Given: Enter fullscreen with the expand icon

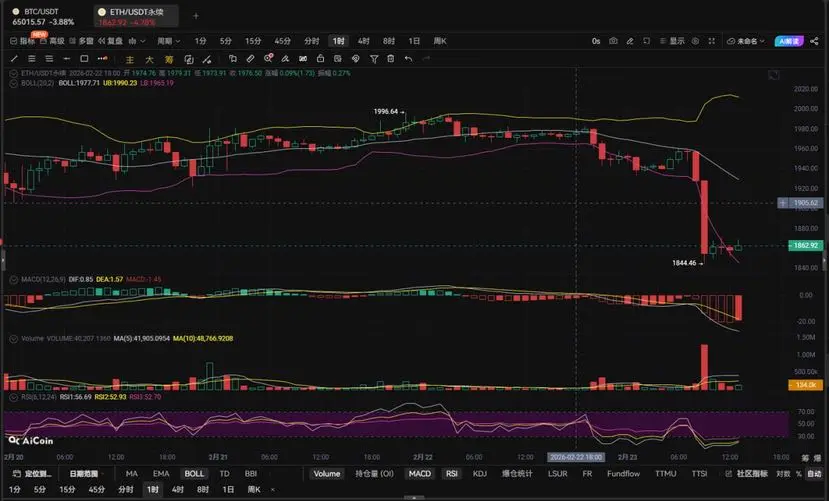Looking at the screenshot, I should point(712,41).
